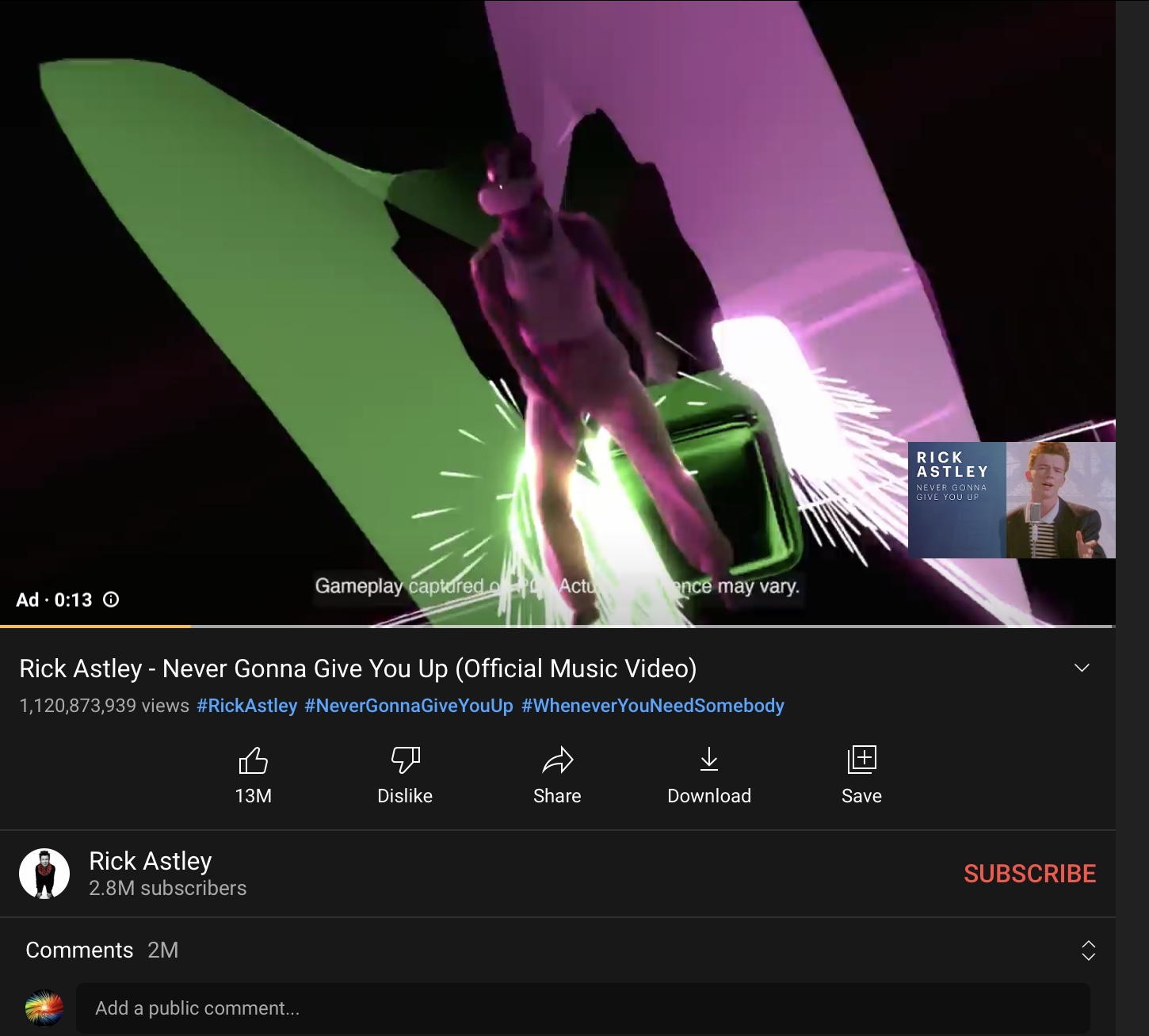Open #NeverGonnaGiveYouUp hashtag link
This screenshot has height=1036, width=1149.
coord(409,706)
